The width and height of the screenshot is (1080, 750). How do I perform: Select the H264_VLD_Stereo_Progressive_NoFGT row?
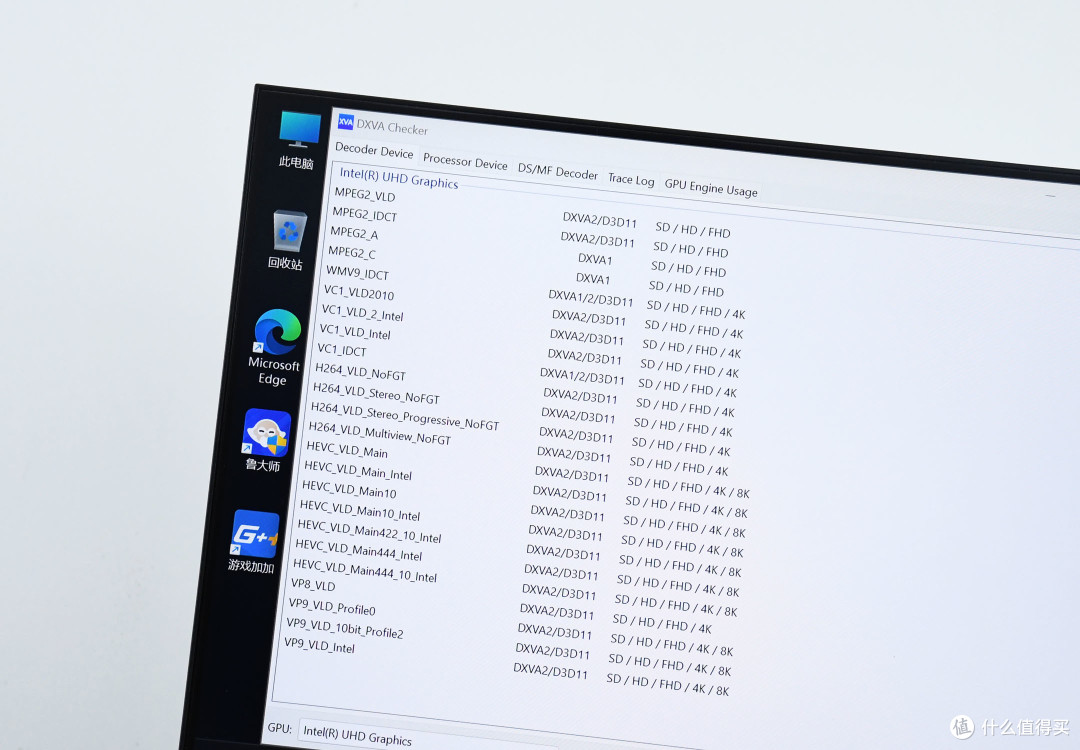tap(521, 430)
